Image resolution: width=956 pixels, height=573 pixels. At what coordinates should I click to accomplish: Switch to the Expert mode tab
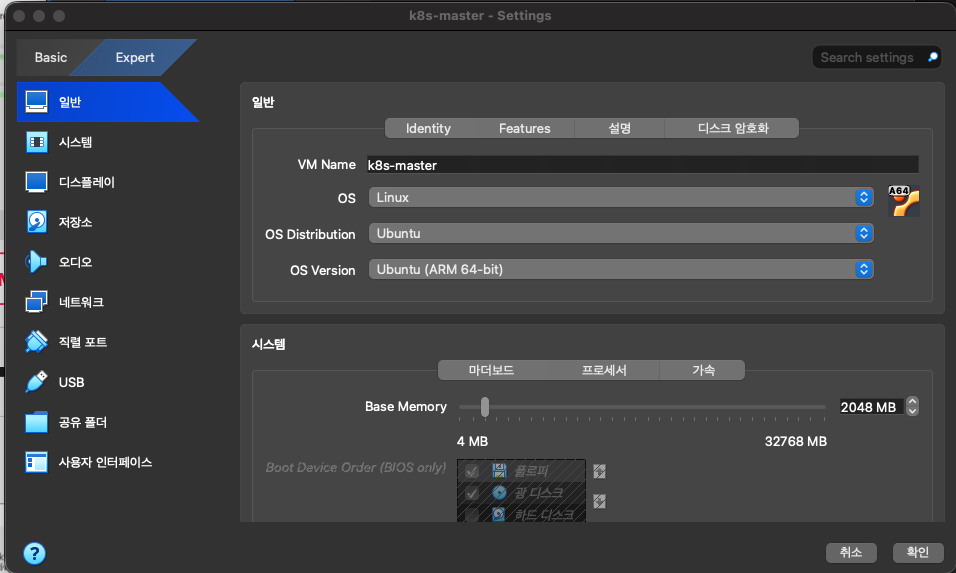coord(135,57)
